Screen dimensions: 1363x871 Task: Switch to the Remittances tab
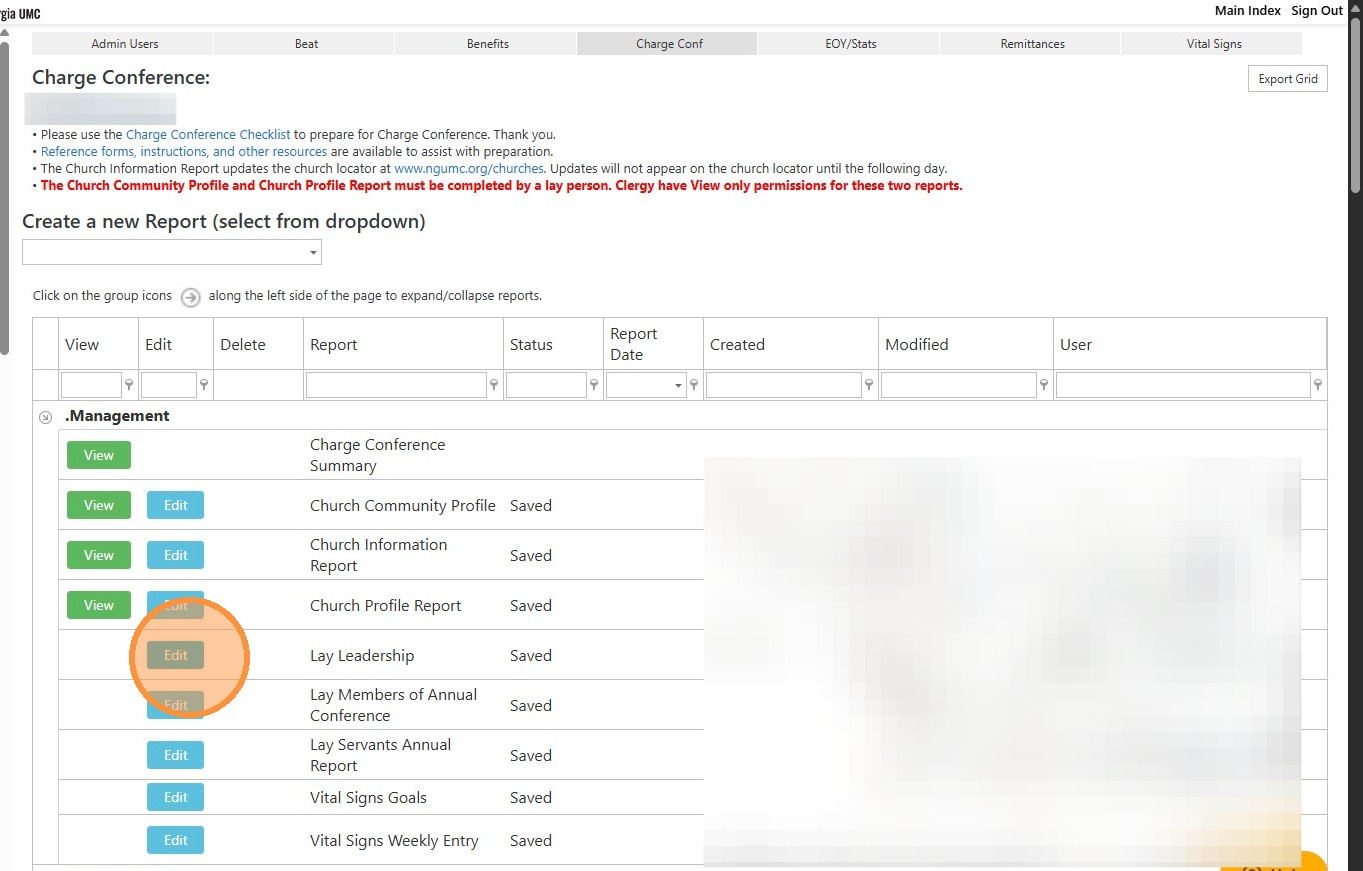point(1031,44)
